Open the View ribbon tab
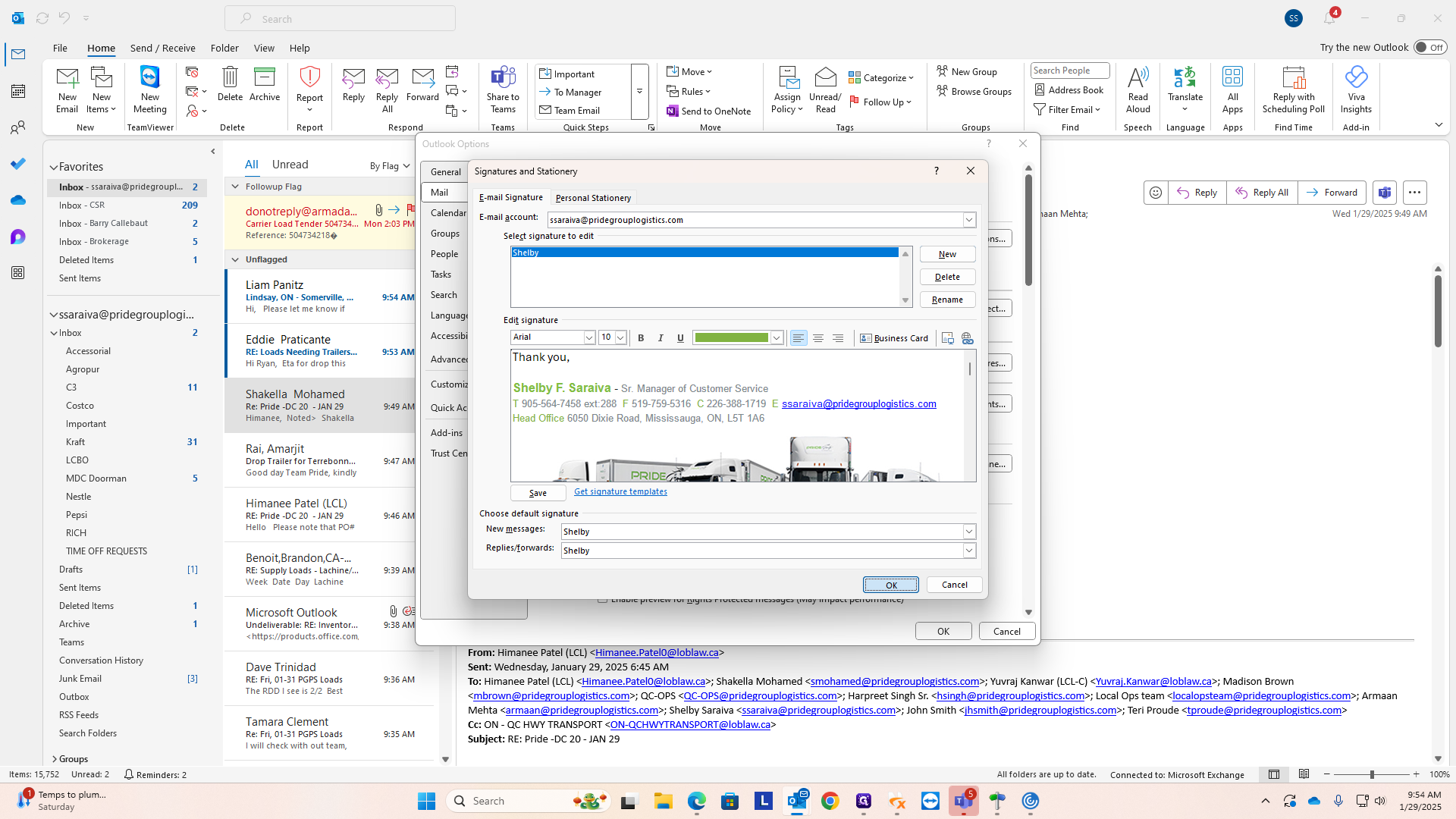Screen dimensions: 1456x819 point(264,48)
